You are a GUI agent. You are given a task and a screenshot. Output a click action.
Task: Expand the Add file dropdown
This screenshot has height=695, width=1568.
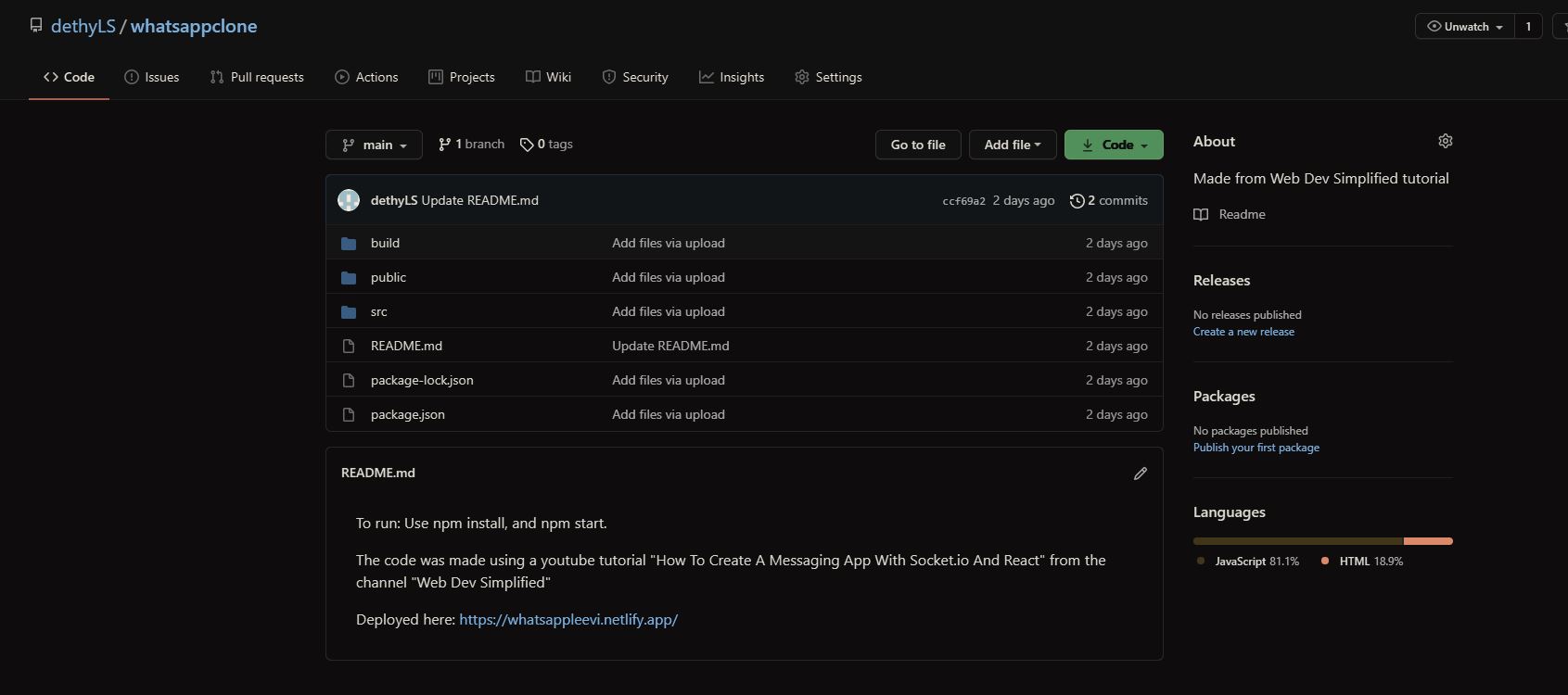point(1013,145)
